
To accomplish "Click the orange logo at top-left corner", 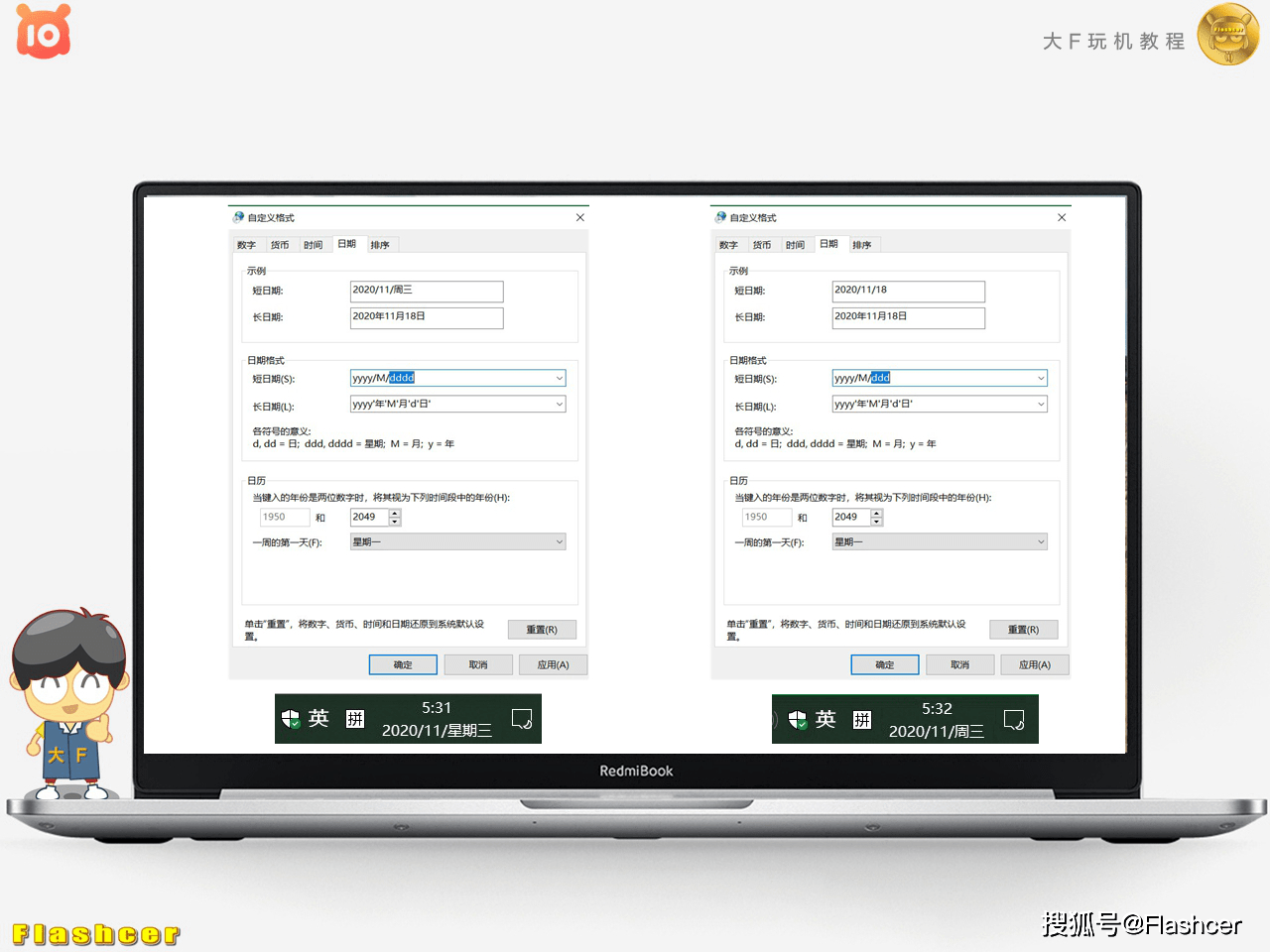I will [x=44, y=32].
